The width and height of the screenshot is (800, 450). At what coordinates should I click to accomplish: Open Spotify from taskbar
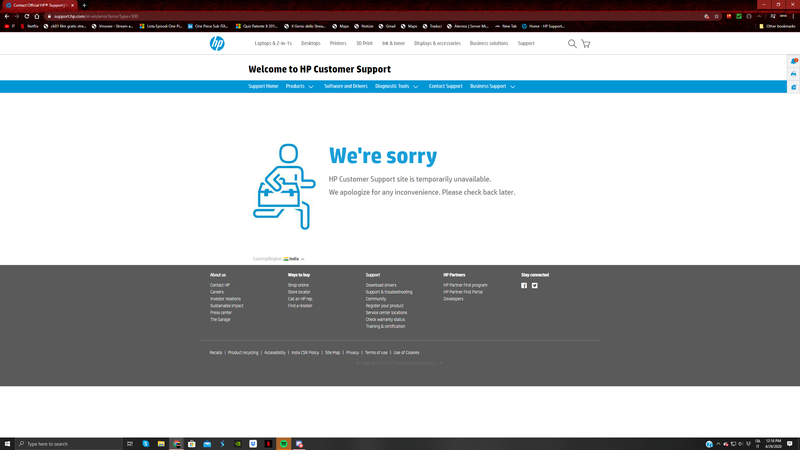click(284, 444)
